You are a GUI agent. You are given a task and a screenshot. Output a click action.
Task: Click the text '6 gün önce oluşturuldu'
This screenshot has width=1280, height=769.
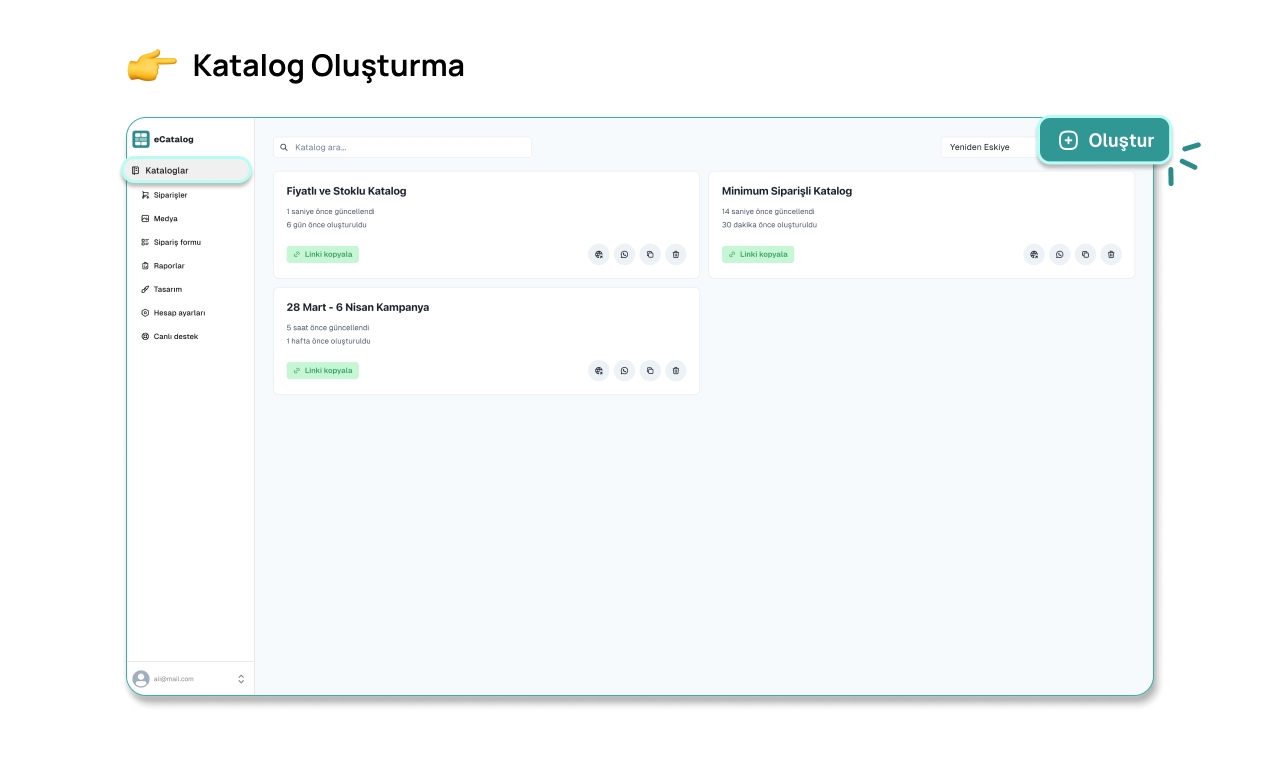[x=327, y=225]
